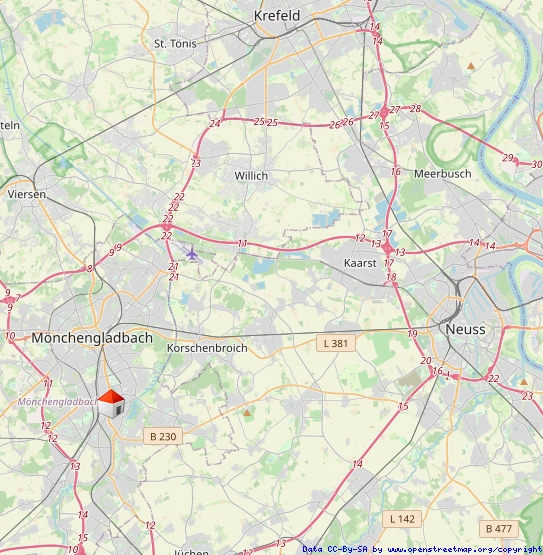The image size is (543, 555).
Task: Select the Mönchengladbach city name label
Action: [x=92, y=338]
